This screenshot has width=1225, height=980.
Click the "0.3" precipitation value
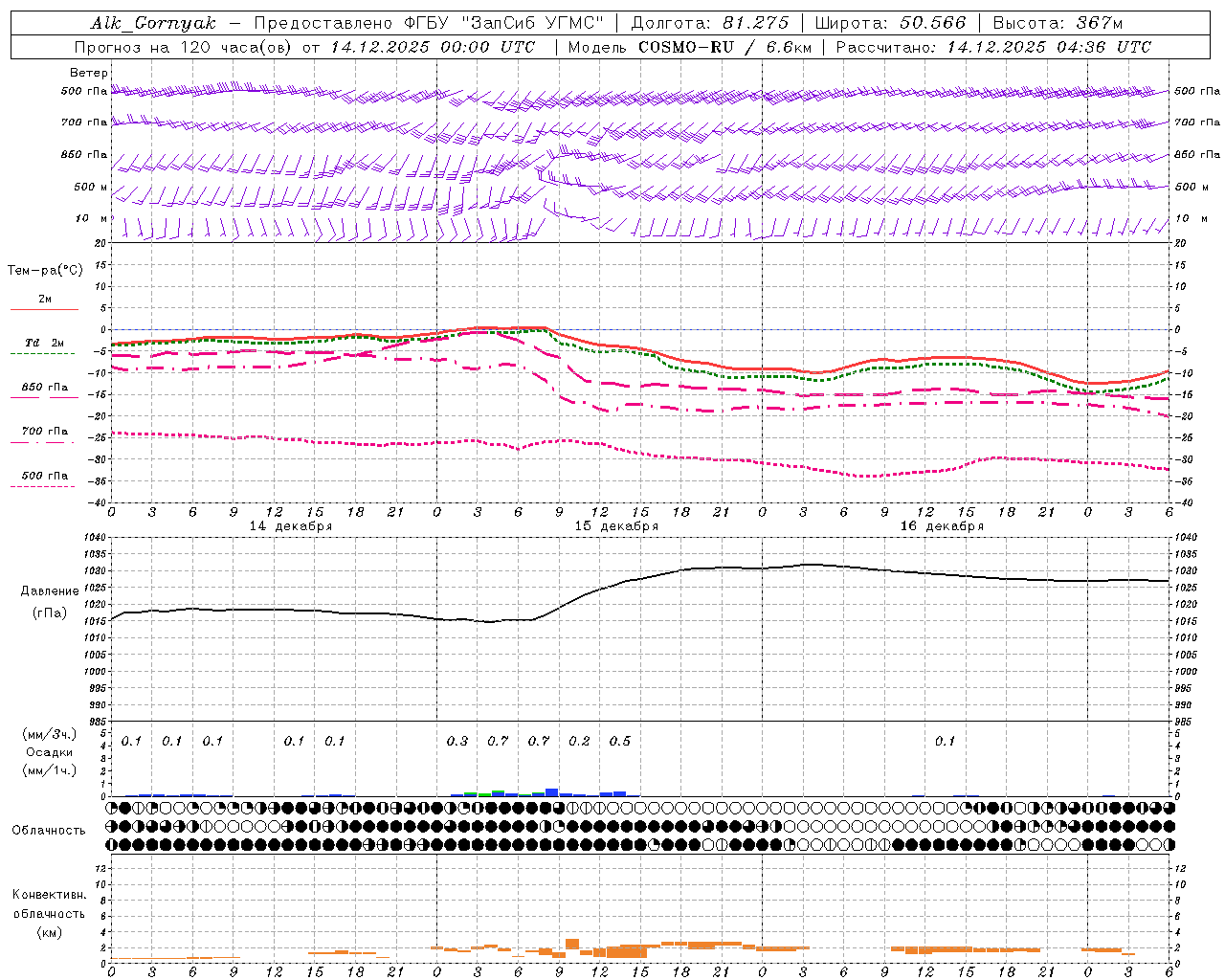pos(457,741)
